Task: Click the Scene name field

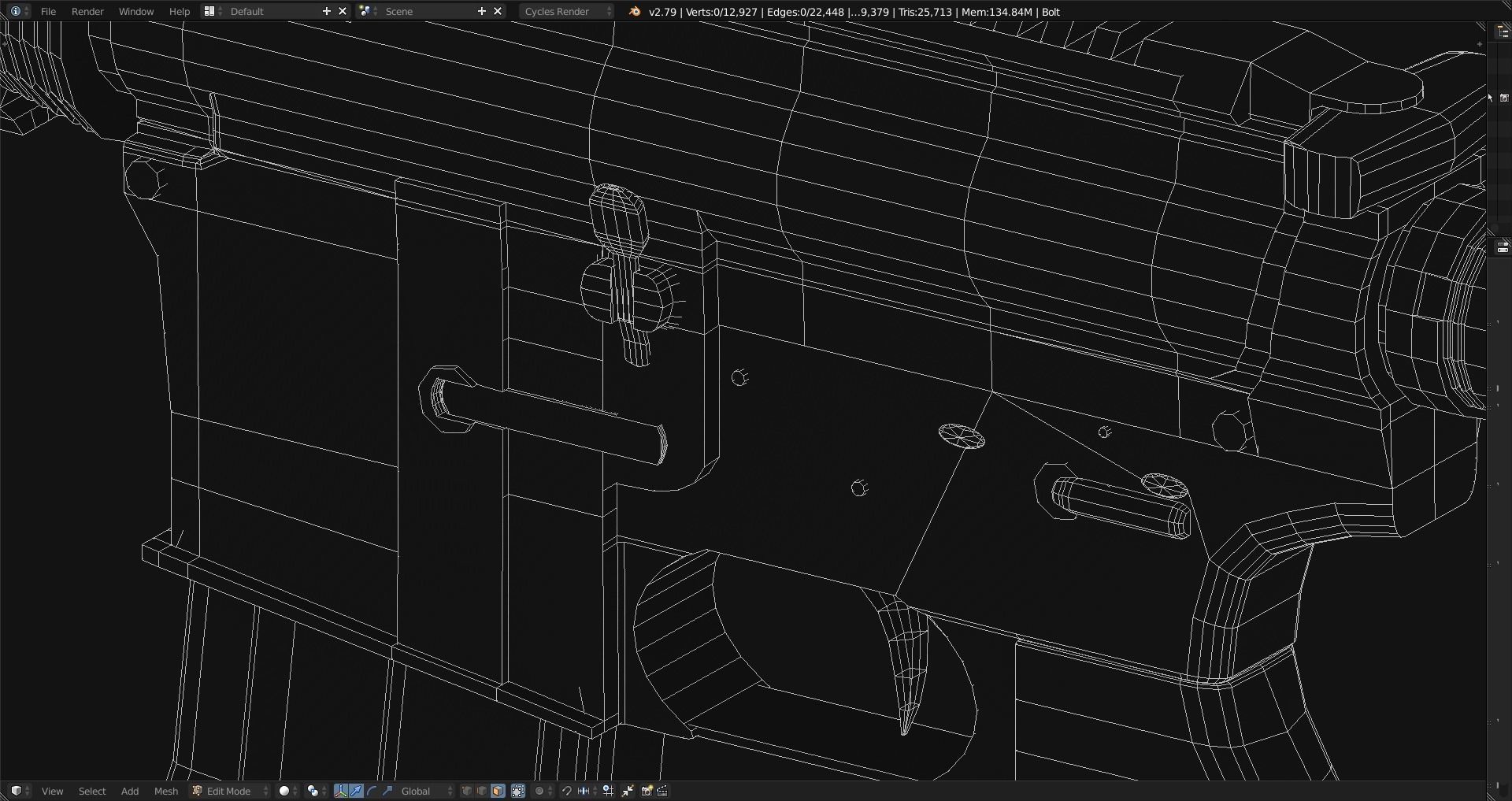Action: click(425, 11)
